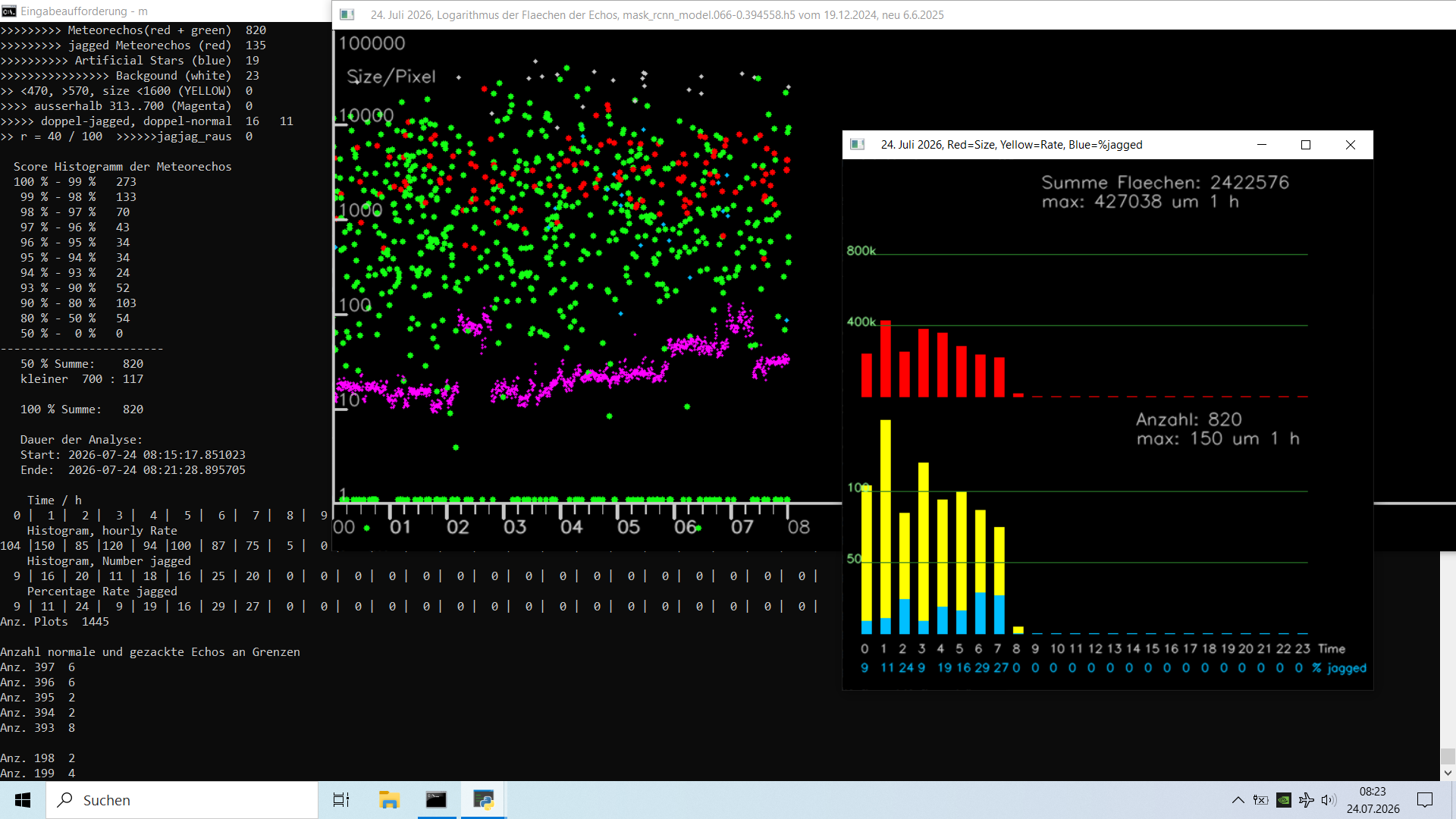Image resolution: width=1456 pixels, height=819 pixels.
Task: Click 'Anzahl normale und gezackte Echos an Grenzen'
Action: [150, 652]
